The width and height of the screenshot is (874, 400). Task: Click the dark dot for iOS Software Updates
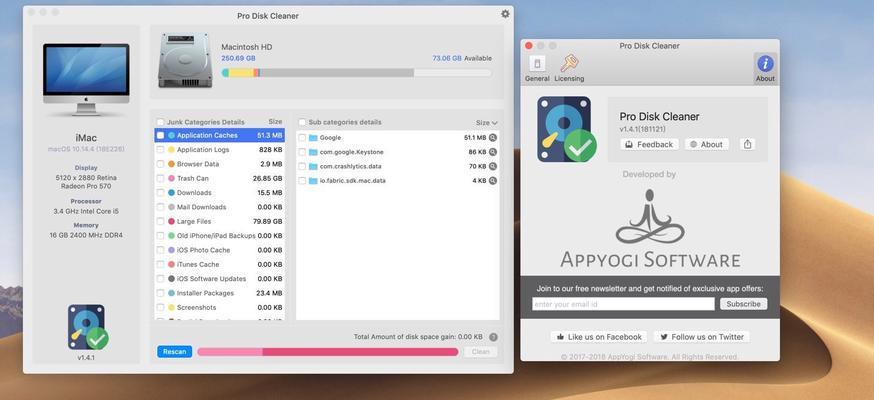172,279
